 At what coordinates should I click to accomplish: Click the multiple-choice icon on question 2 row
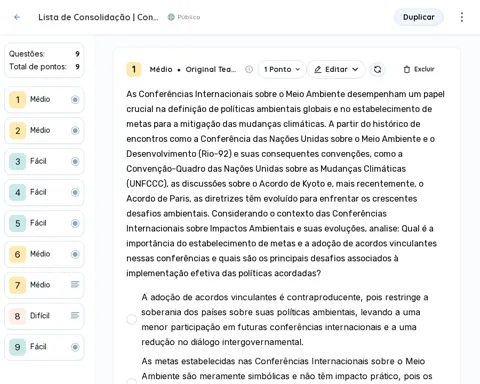click(75, 130)
